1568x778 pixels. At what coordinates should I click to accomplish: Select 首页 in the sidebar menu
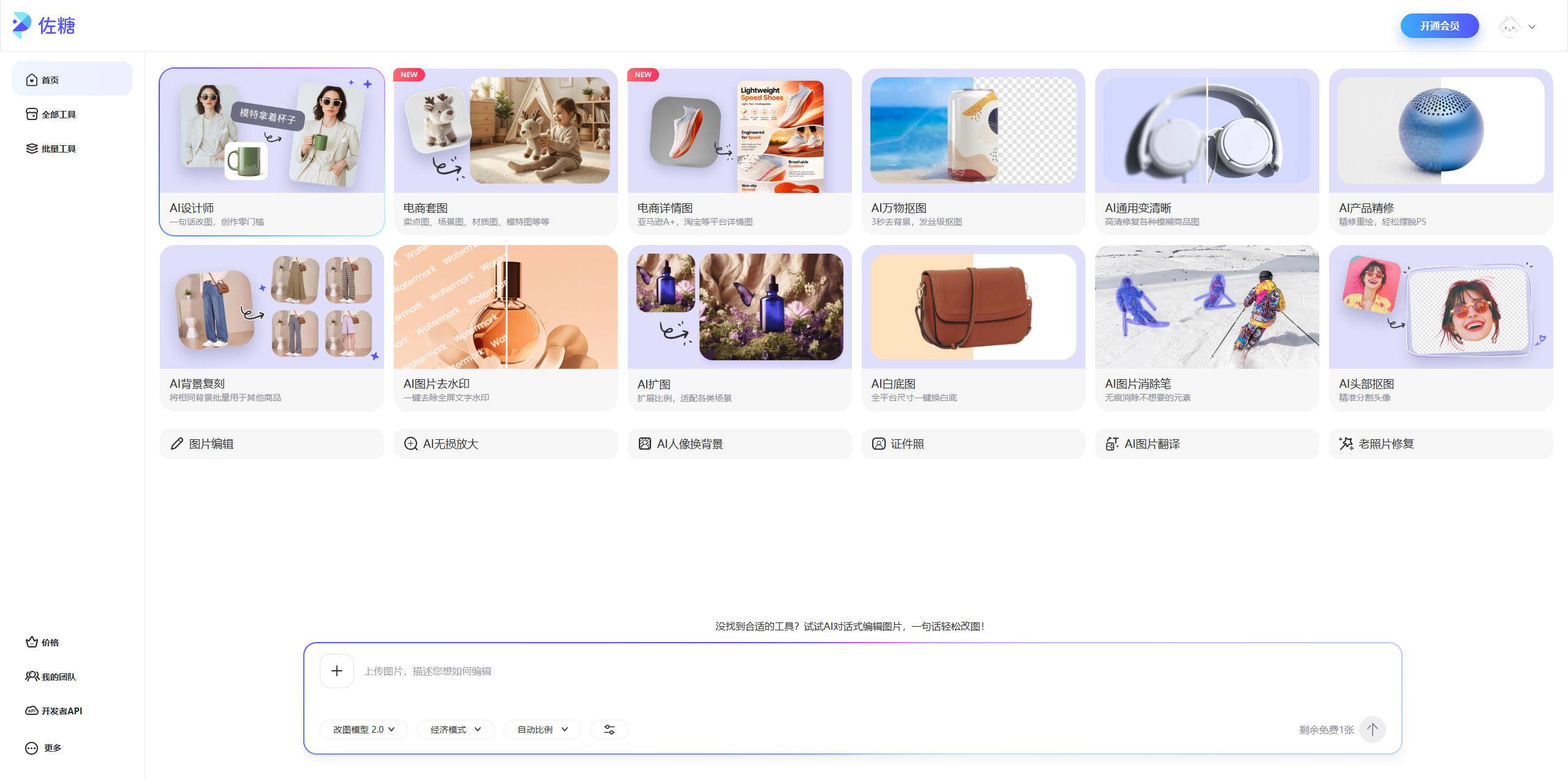pyautogui.click(x=72, y=78)
